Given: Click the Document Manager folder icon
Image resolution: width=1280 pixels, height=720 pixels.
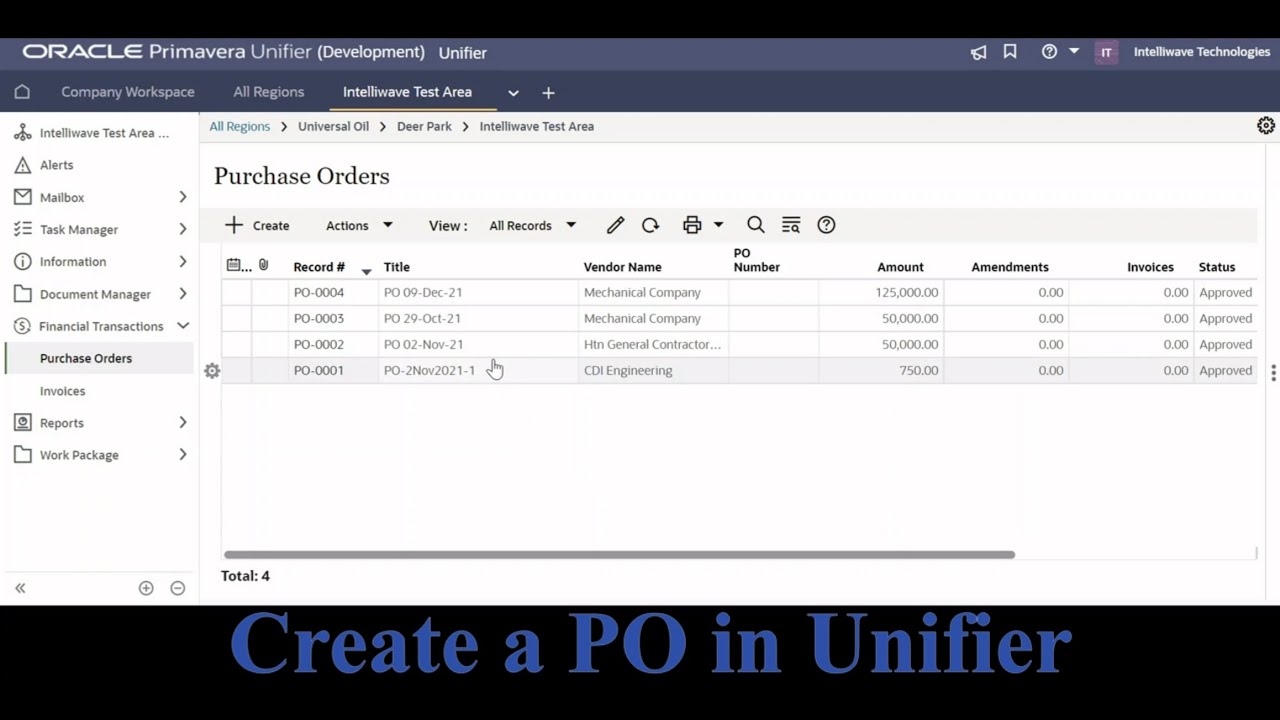Looking at the screenshot, I should pyautogui.click(x=22, y=294).
